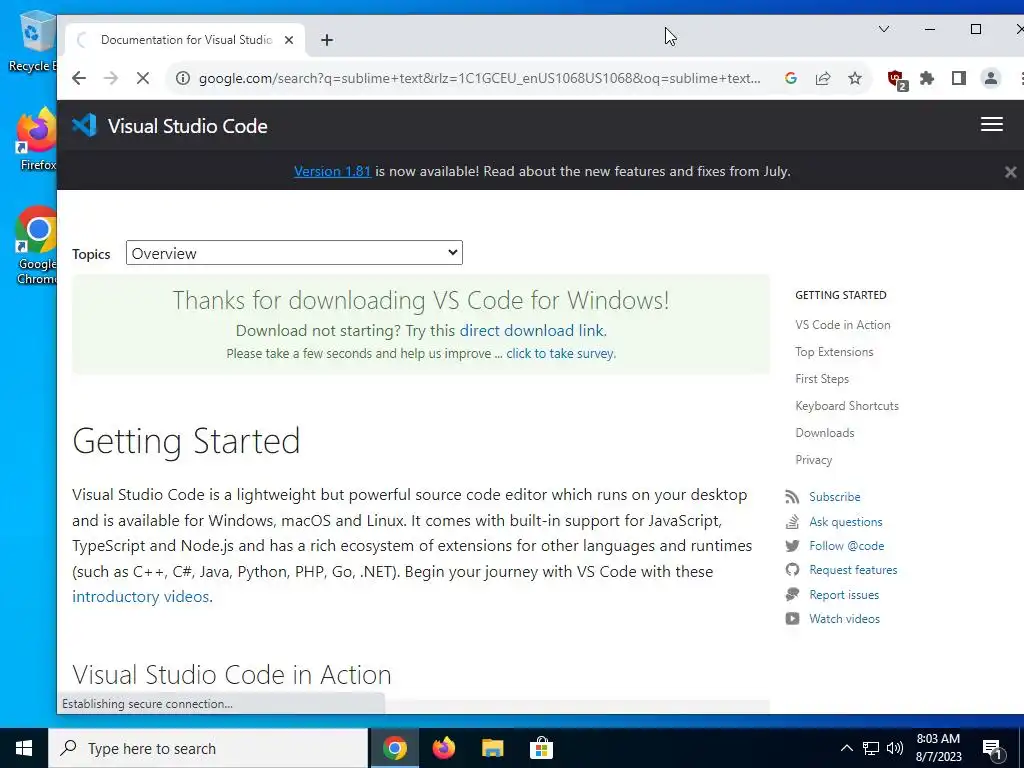Open the Subscribe link text

point(834,497)
